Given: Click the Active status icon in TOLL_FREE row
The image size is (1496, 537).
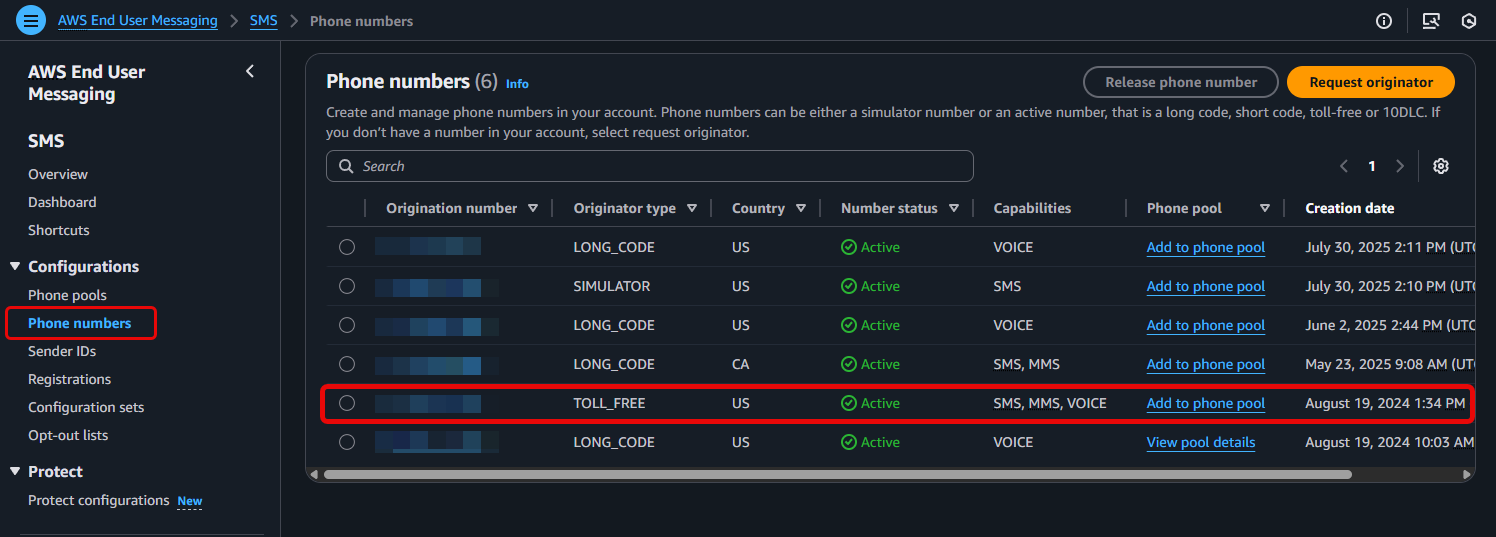Looking at the screenshot, I should (x=849, y=403).
